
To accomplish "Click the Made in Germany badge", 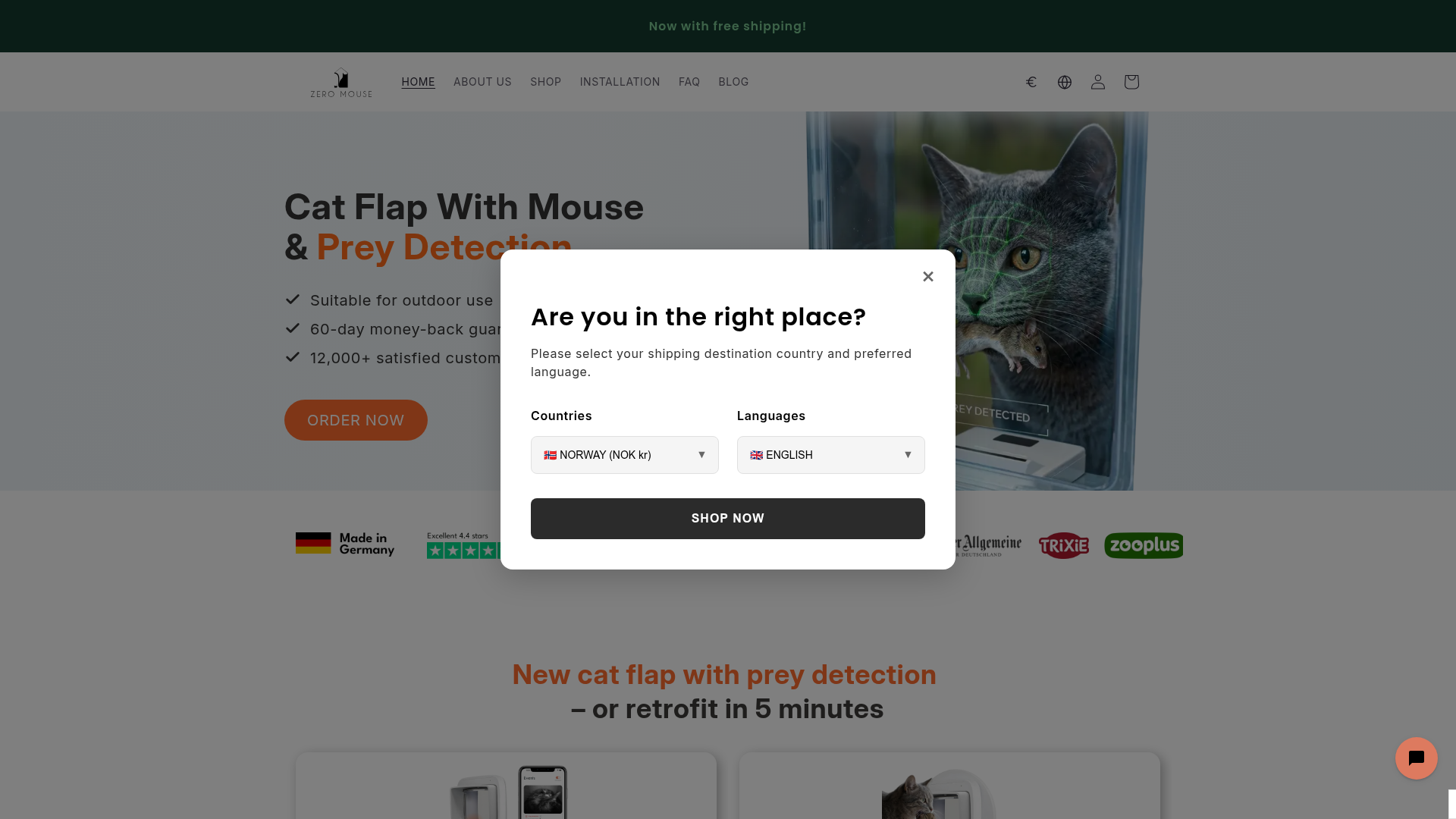I will pyautogui.click(x=345, y=544).
